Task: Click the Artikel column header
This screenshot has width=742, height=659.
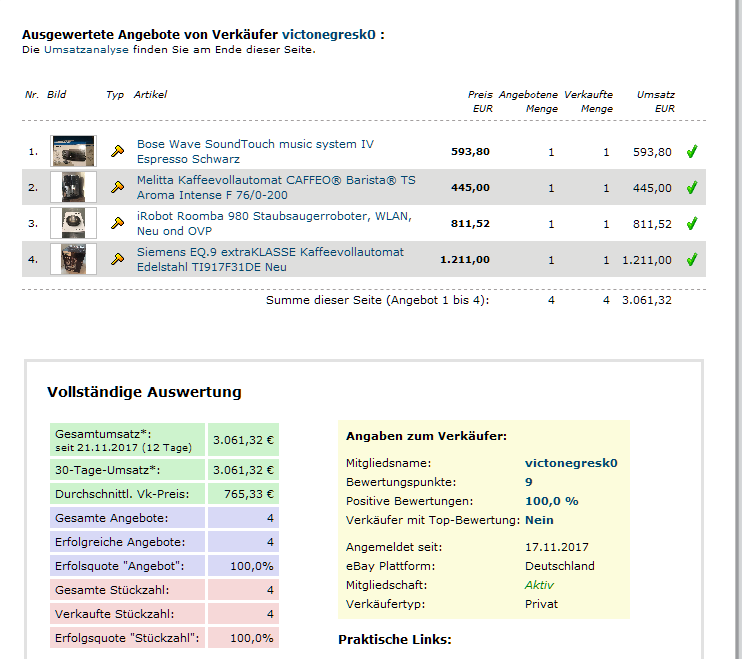Action: click(150, 95)
